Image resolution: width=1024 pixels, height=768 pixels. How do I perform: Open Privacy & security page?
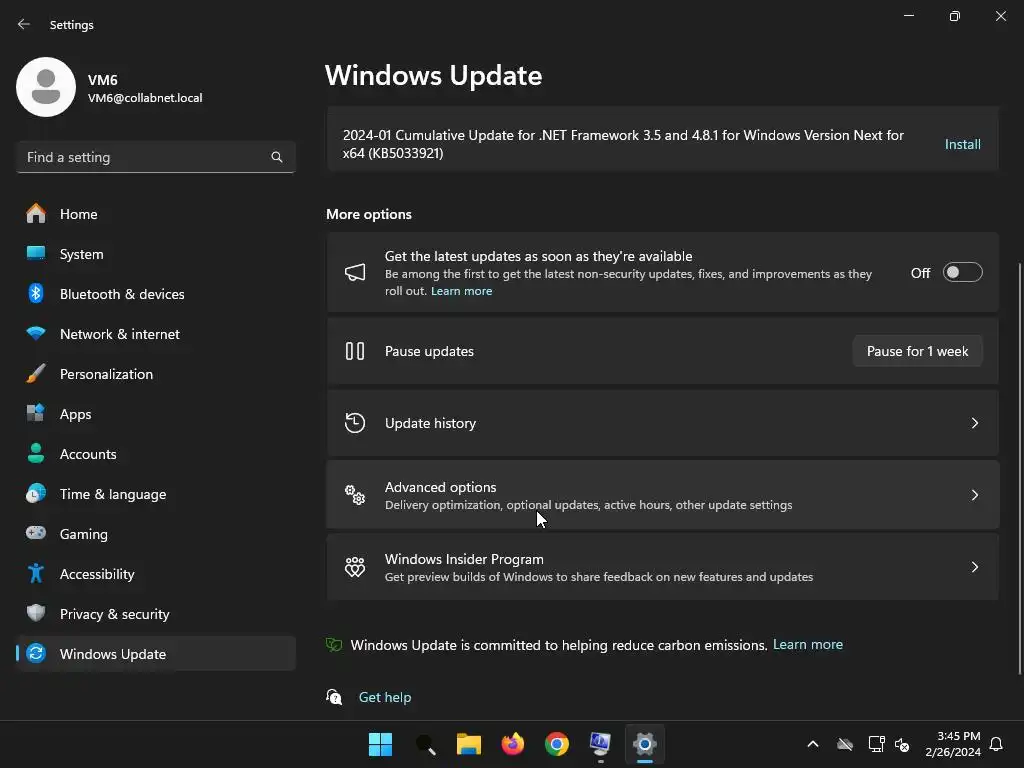tap(155, 613)
